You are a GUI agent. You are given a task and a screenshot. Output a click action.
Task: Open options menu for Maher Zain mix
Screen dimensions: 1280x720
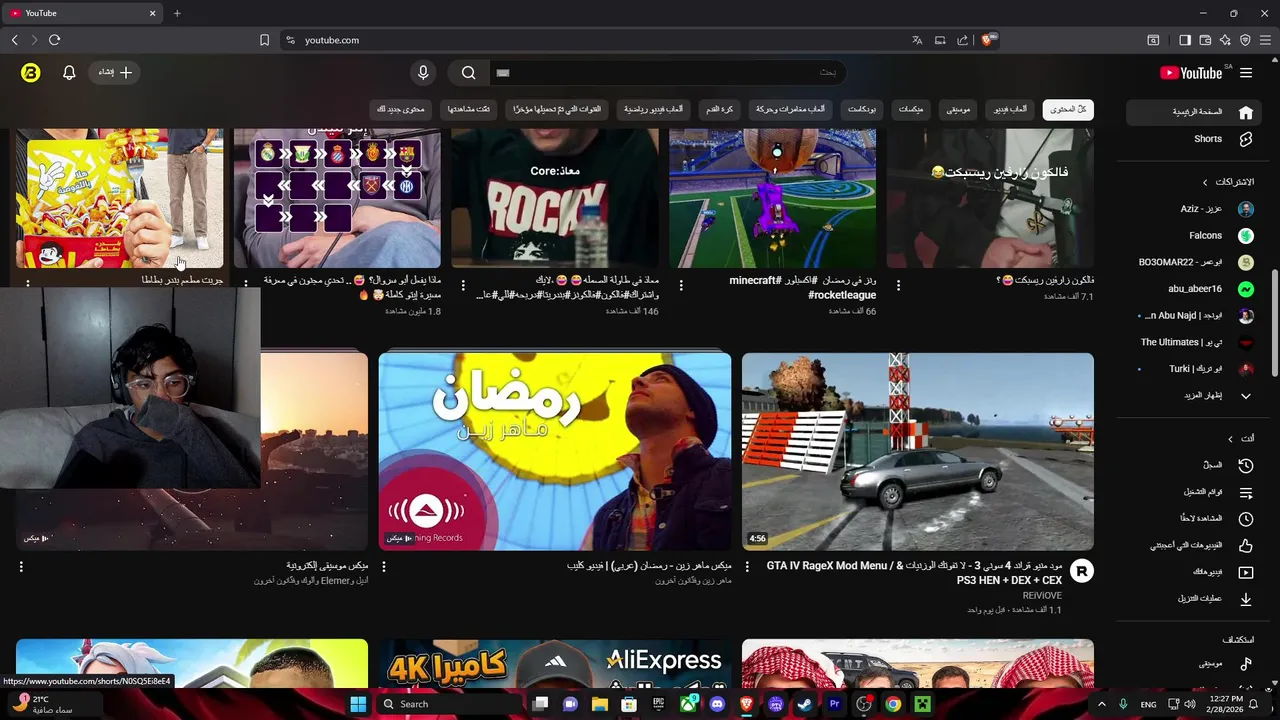[x=384, y=566]
